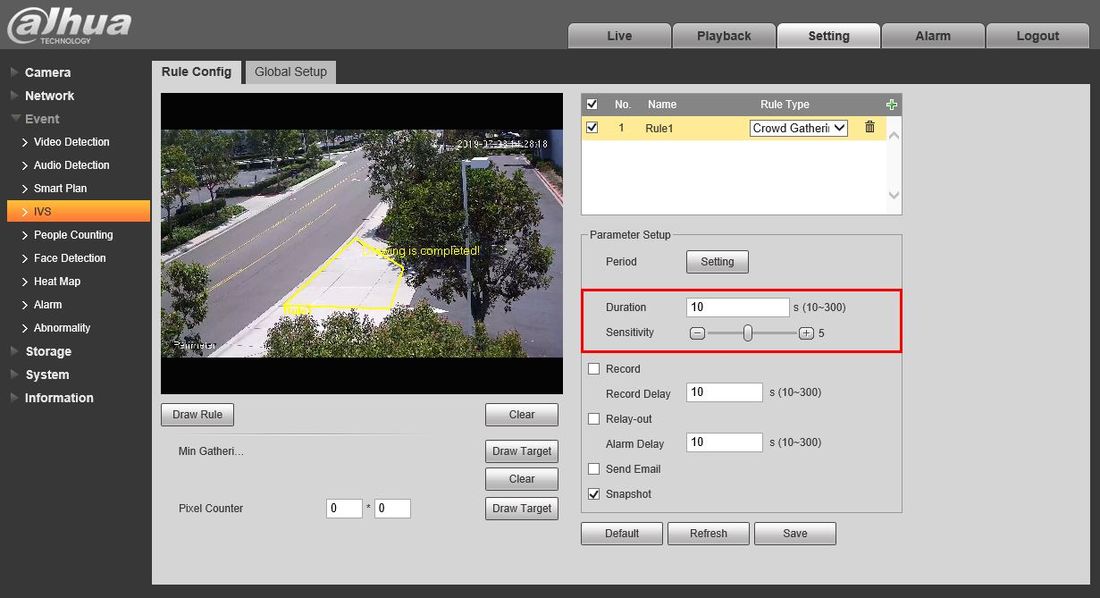Viewport: 1100px width, 598px height.
Task: Enable the Record checkbox
Action: 594,369
